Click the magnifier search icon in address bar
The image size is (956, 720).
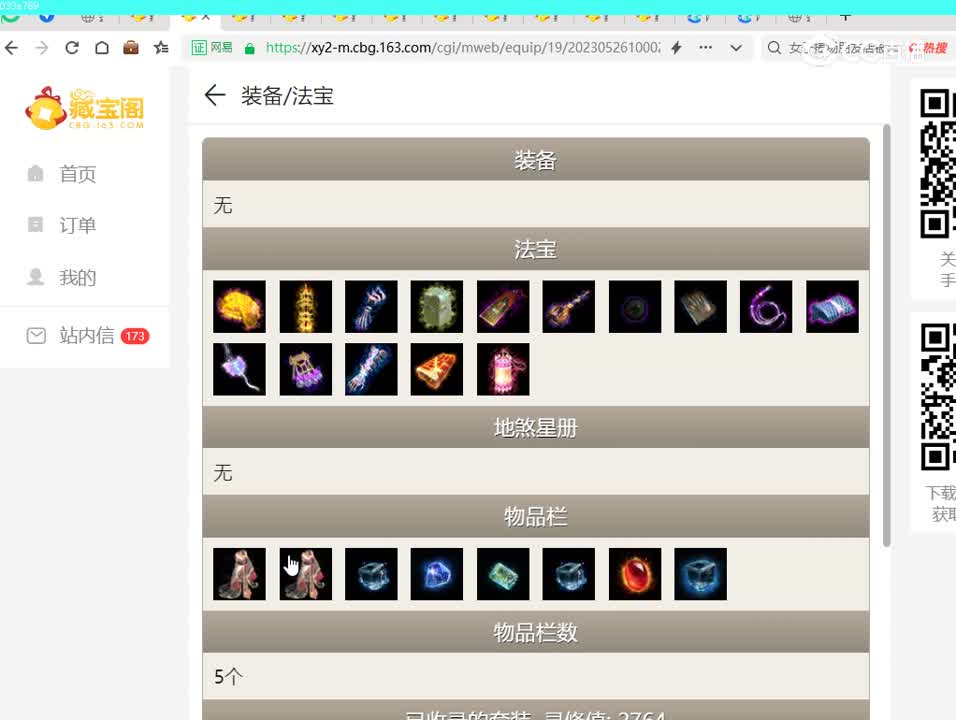(774, 47)
